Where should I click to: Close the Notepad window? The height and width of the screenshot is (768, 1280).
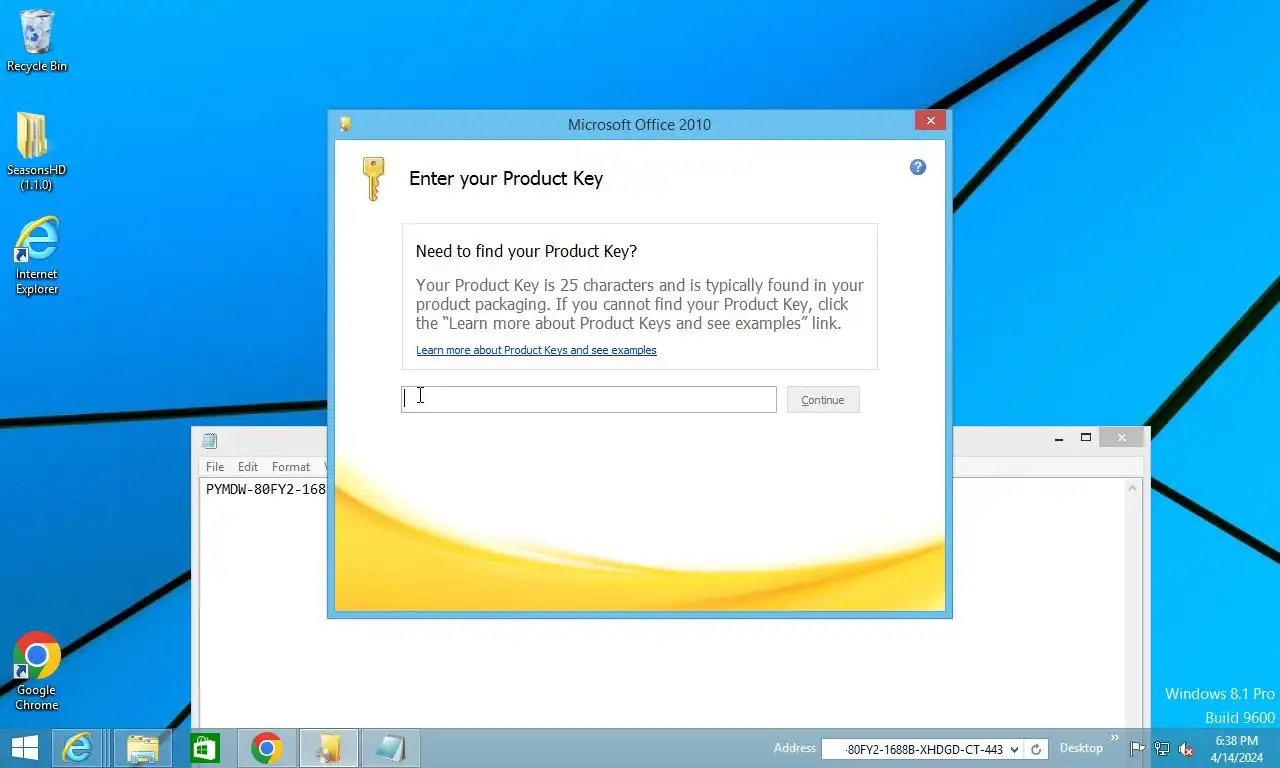tap(1121, 438)
